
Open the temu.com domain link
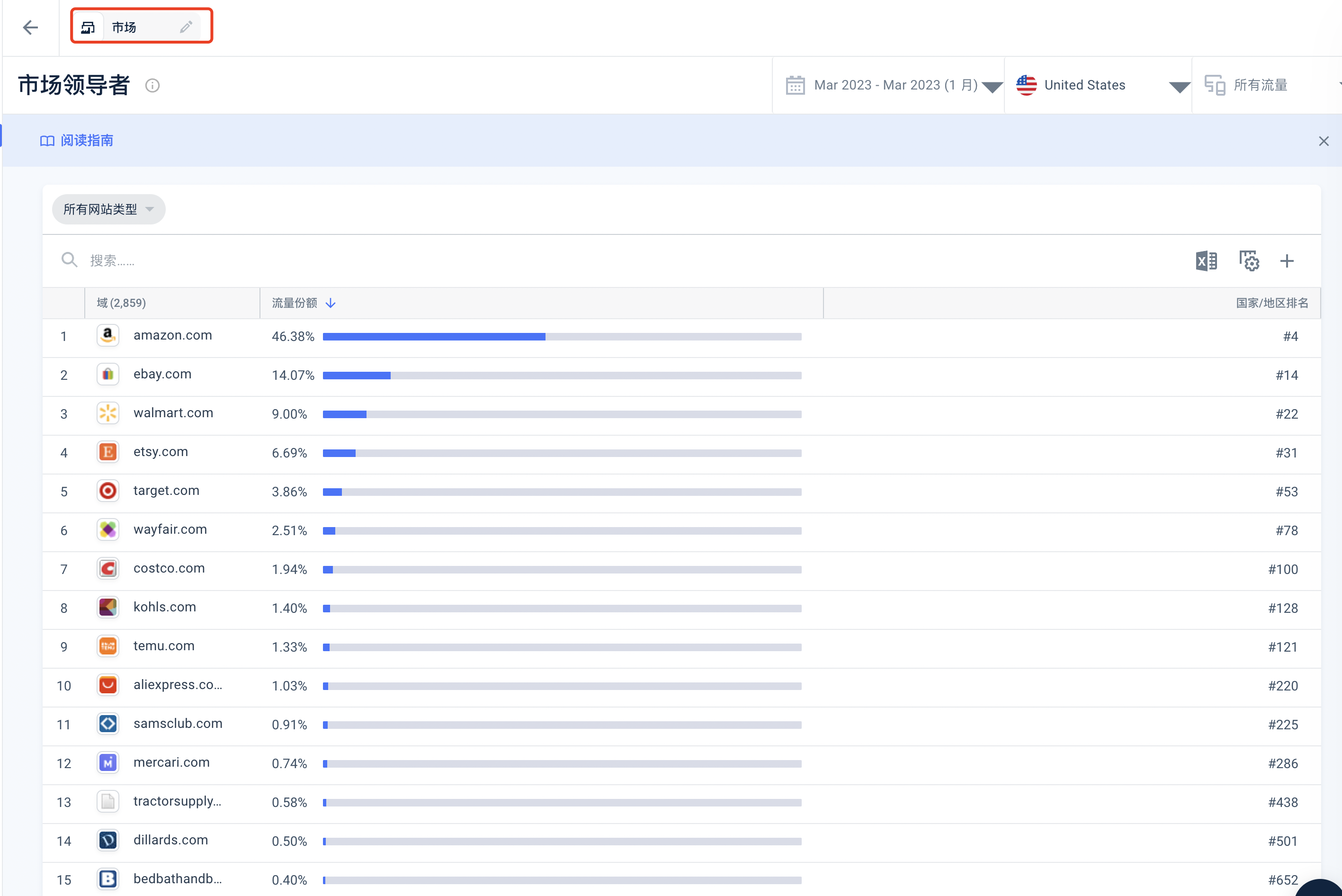click(164, 646)
